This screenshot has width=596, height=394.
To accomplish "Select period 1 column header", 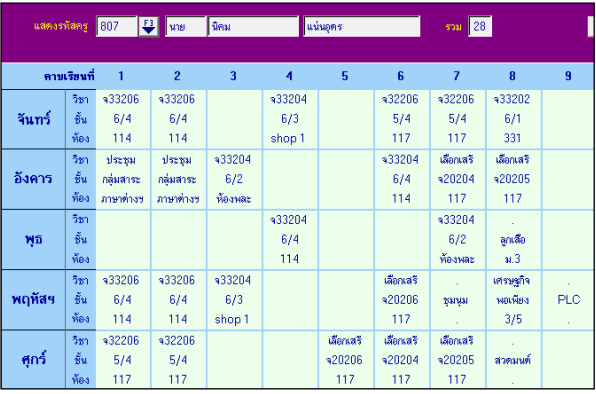I will click(121, 76).
